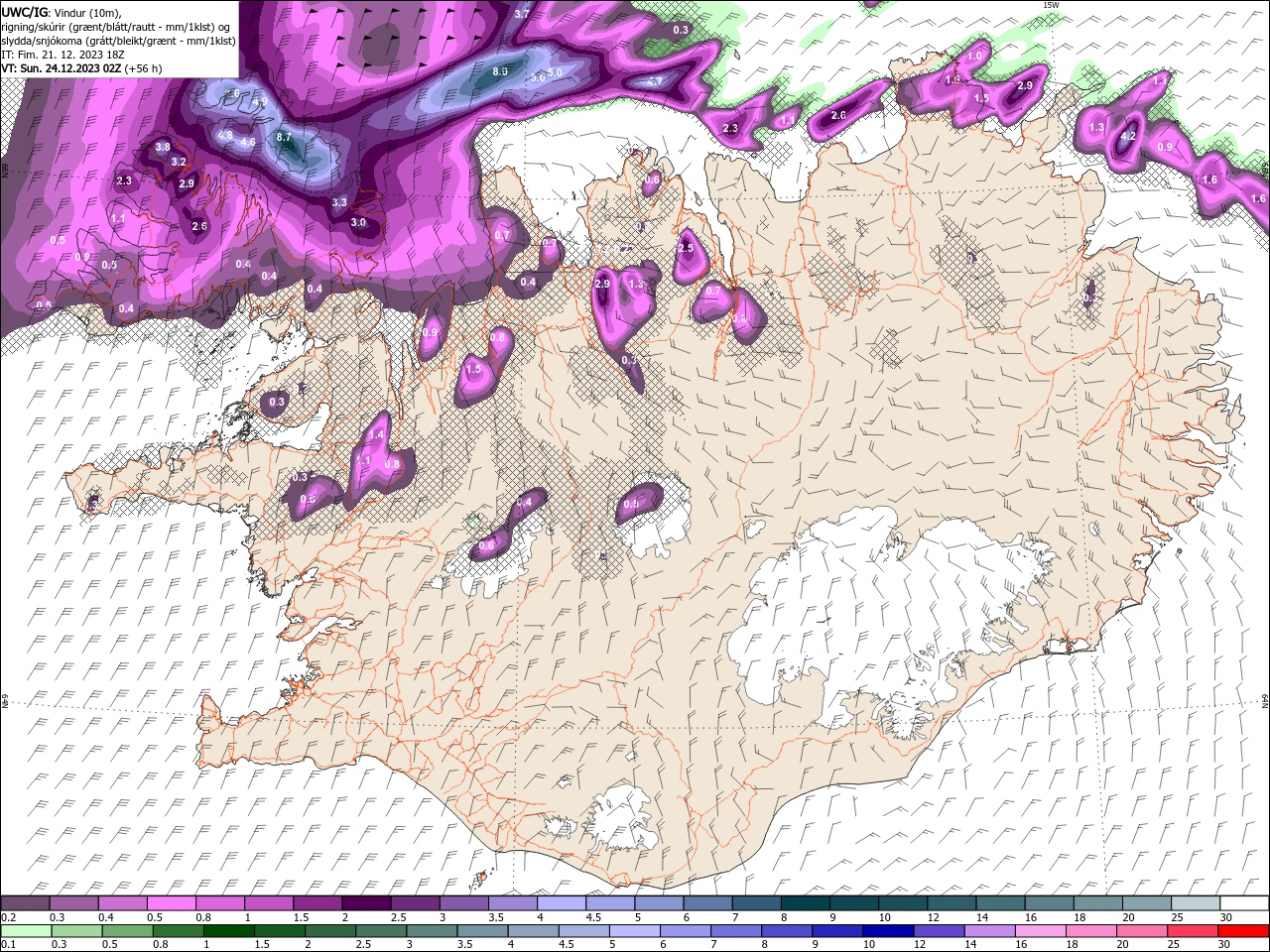This screenshot has height=952, width=1270.
Task: Click the 4.2 value off the northeast coast
Action: point(1127,138)
